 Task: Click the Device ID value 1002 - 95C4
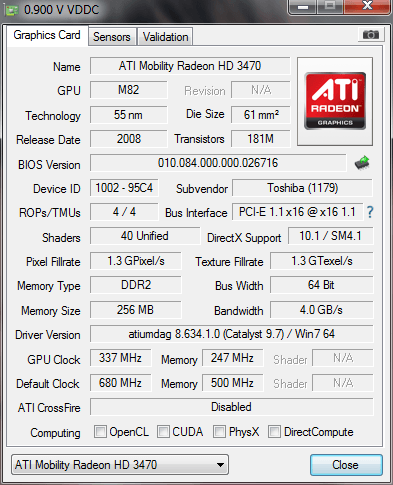coord(124,188)
